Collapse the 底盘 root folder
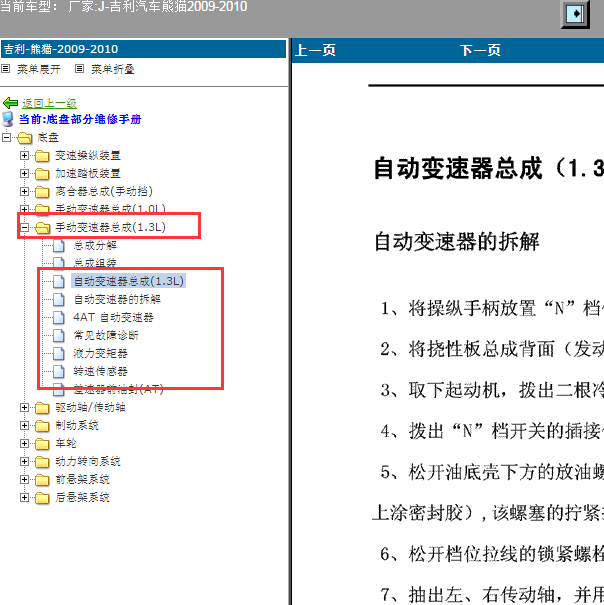Viewport: 604px width, 605px height. click(6, 137)
